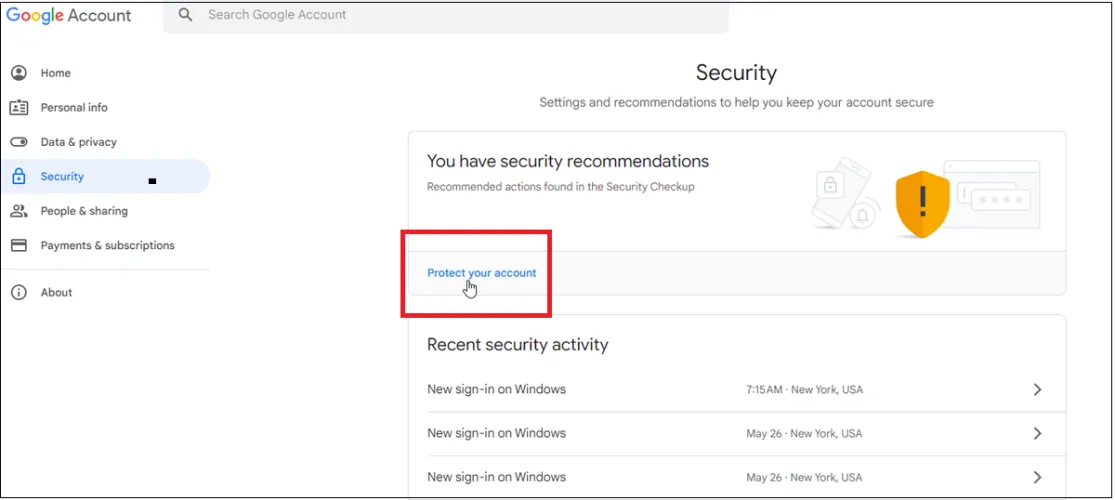Click the Data & privacy toggle icon
The image size is (1115, 500).
coord(18,142)
